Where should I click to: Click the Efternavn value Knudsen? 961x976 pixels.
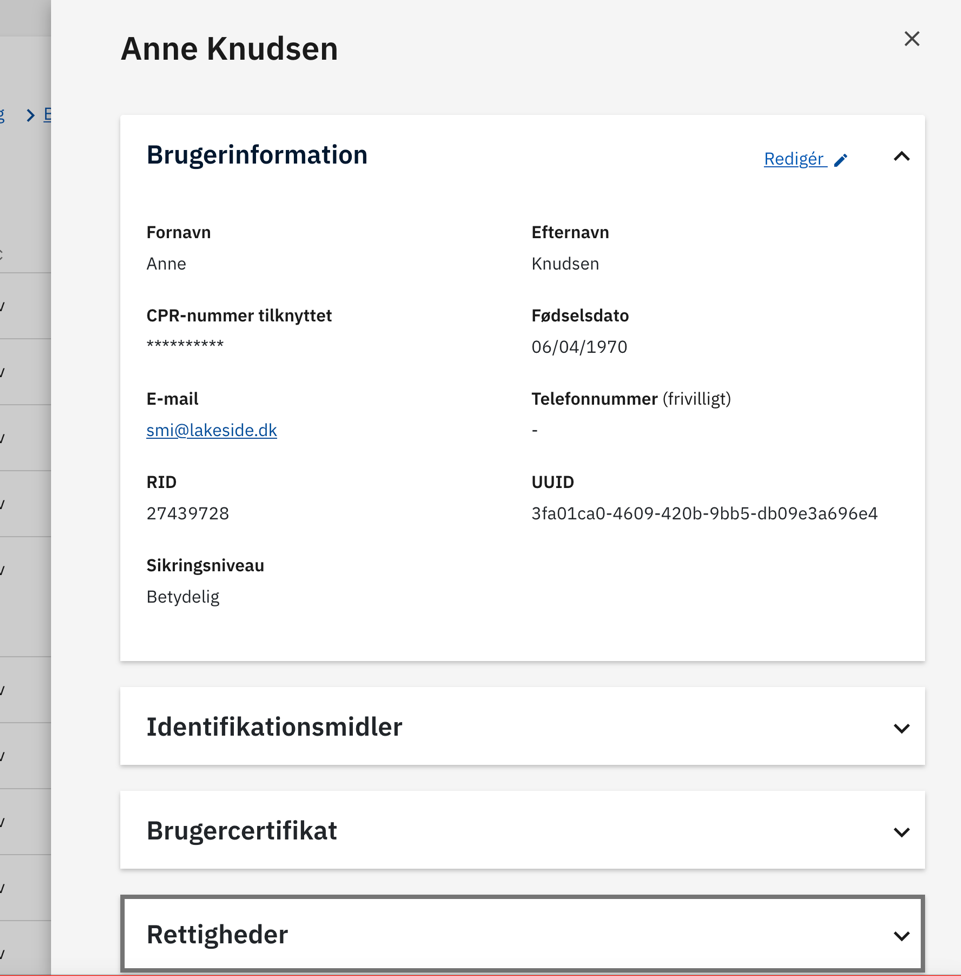point(565,264)
